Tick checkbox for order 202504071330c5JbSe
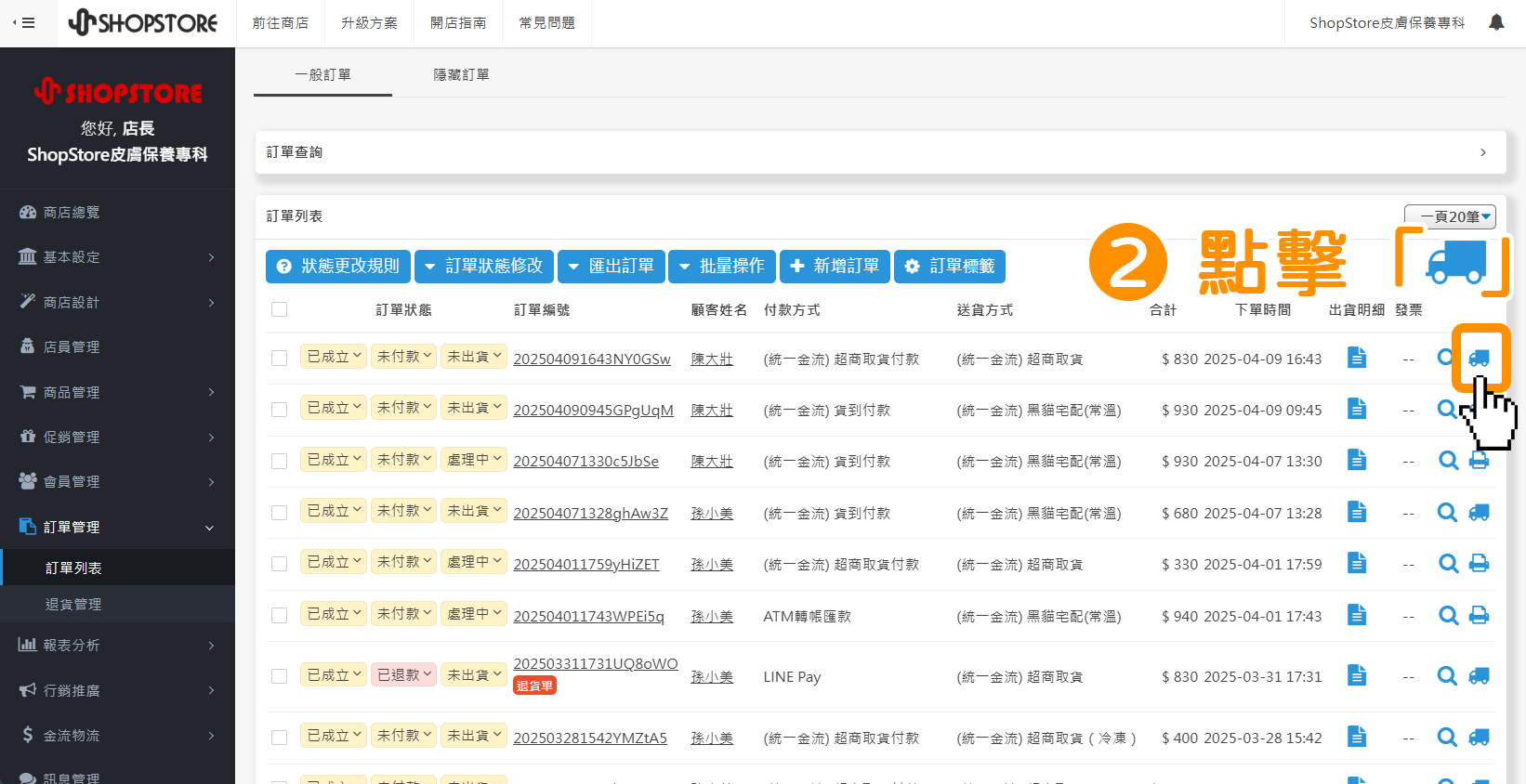Image resolution: width=1526 pixels, height=784 pixels. point(279,461)
